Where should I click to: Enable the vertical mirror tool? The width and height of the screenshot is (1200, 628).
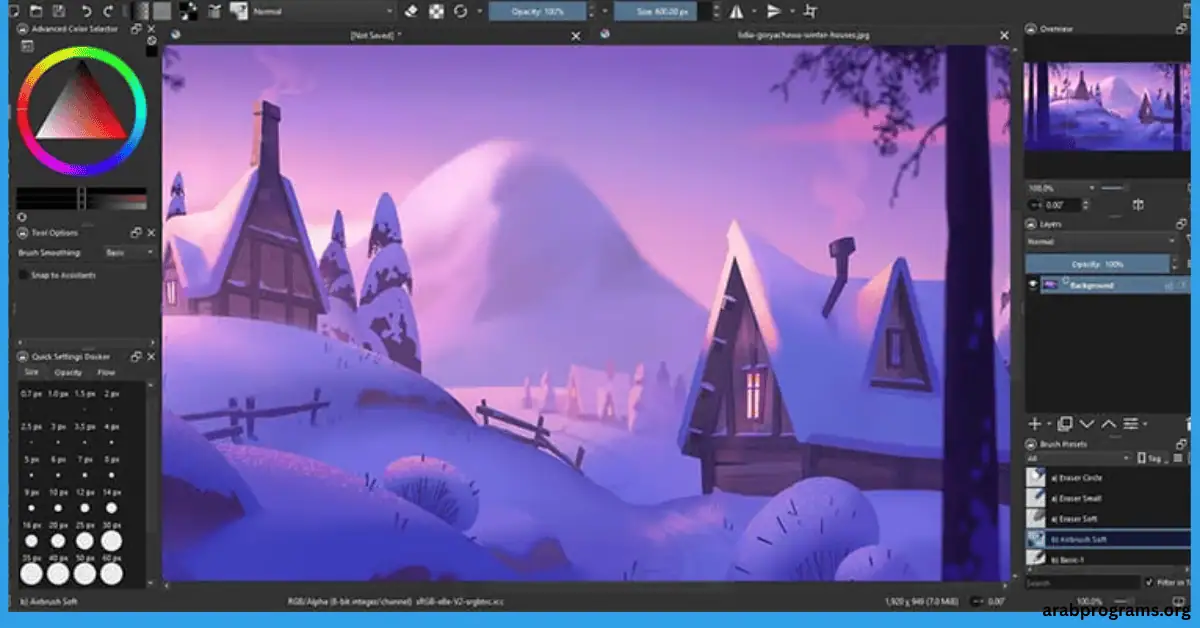coord(773,11)
